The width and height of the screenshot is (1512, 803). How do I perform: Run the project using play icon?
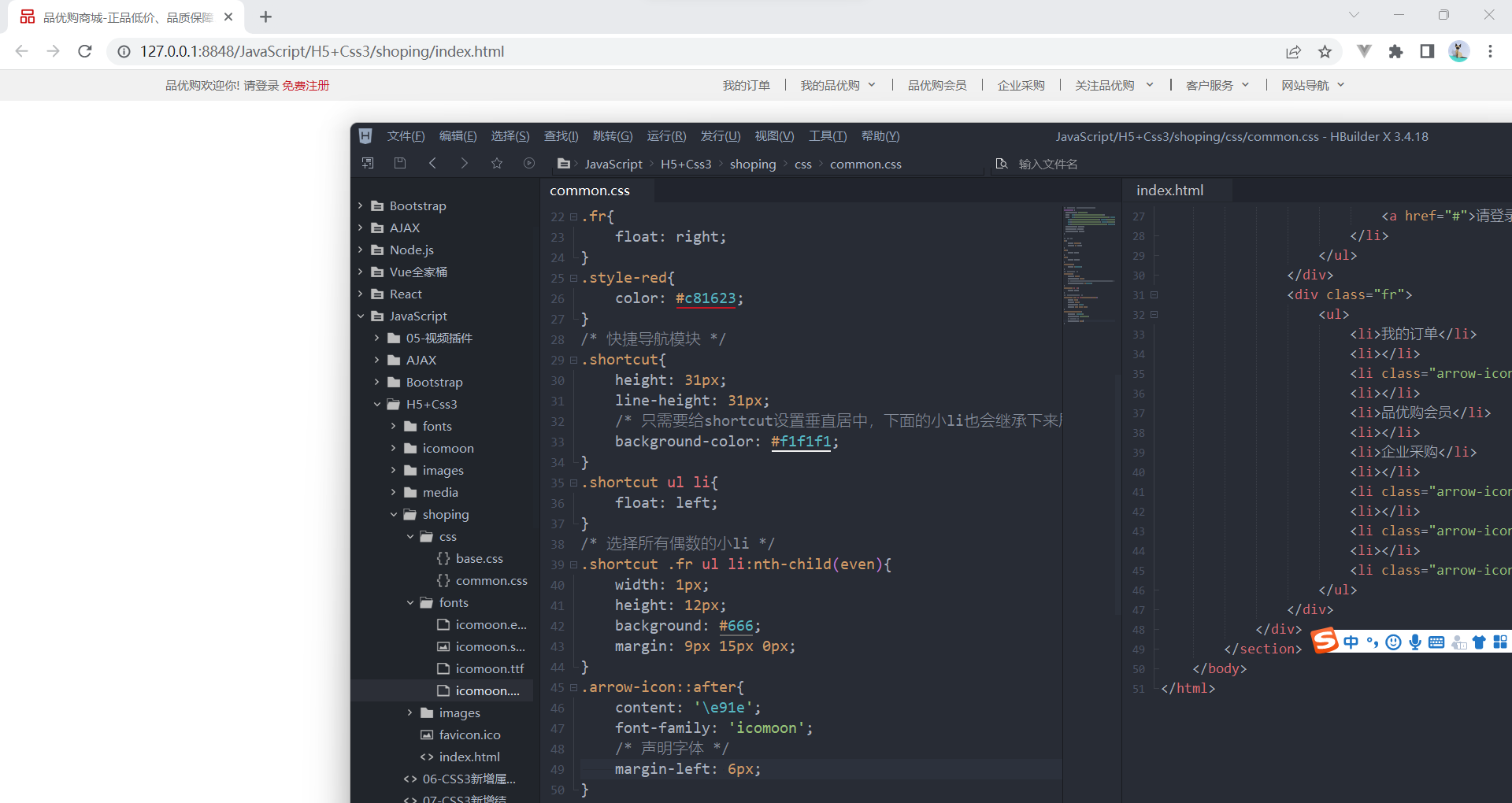(528, 163)
